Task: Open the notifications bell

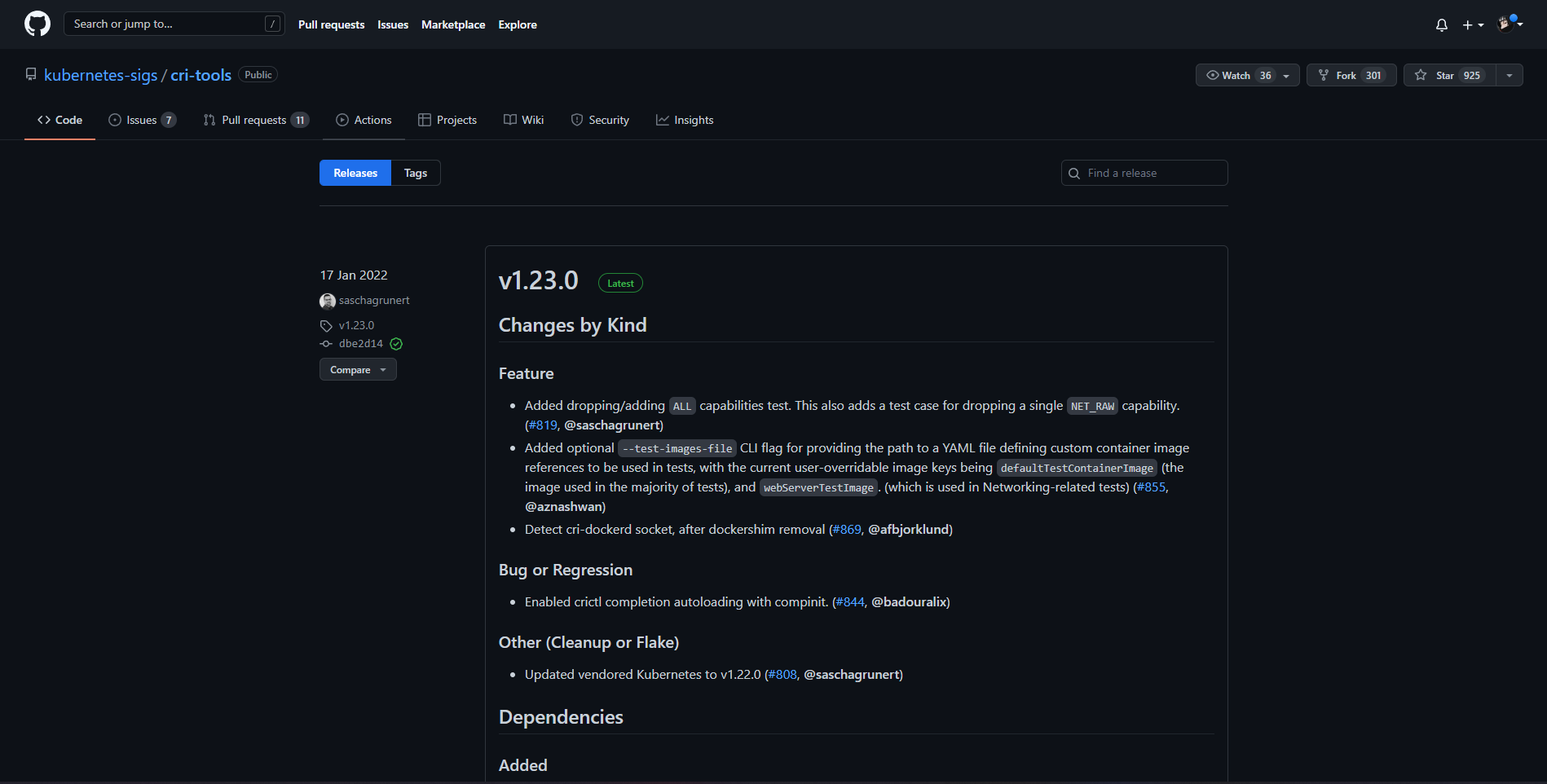Action: pyautogui.click(x=1442, y=24)
